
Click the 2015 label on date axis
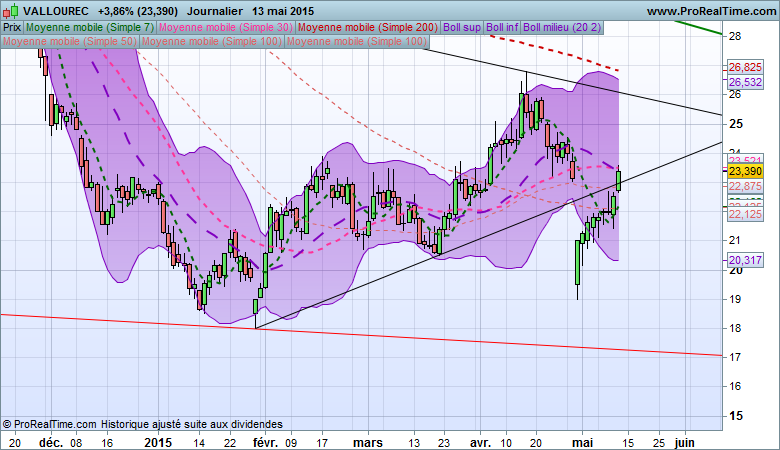tap(158, 443)
